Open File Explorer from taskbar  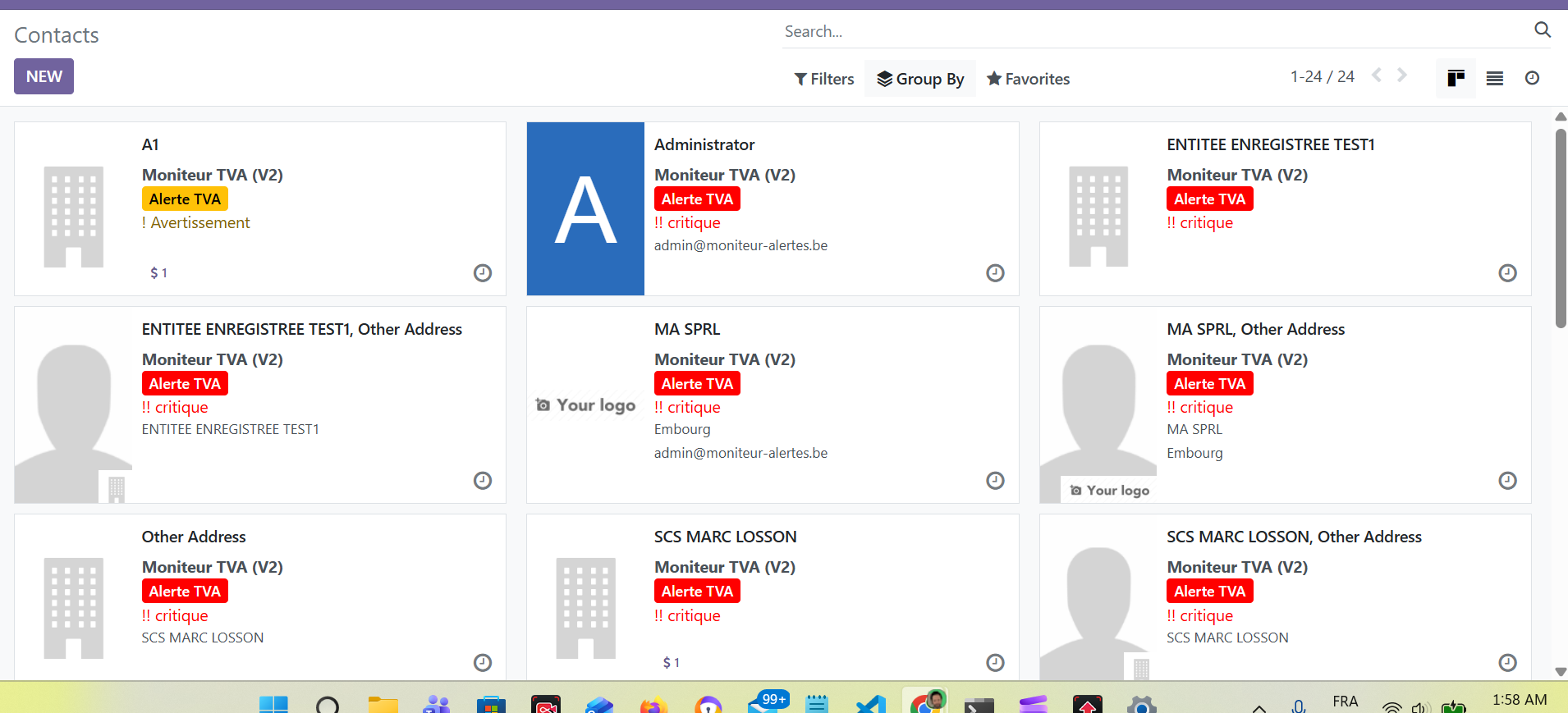click(383, 705)
